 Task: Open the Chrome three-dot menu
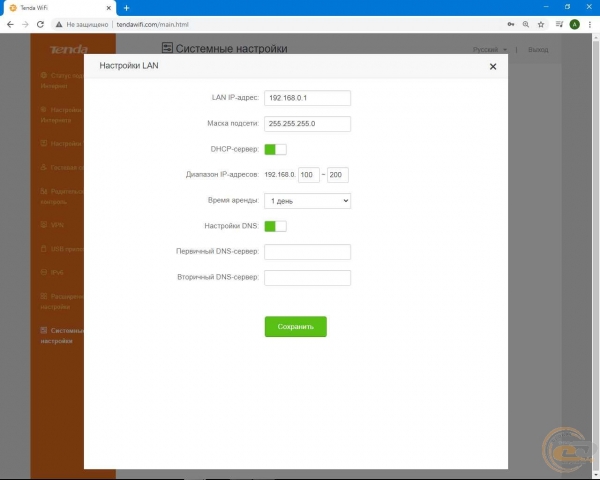tap(590, 24)
